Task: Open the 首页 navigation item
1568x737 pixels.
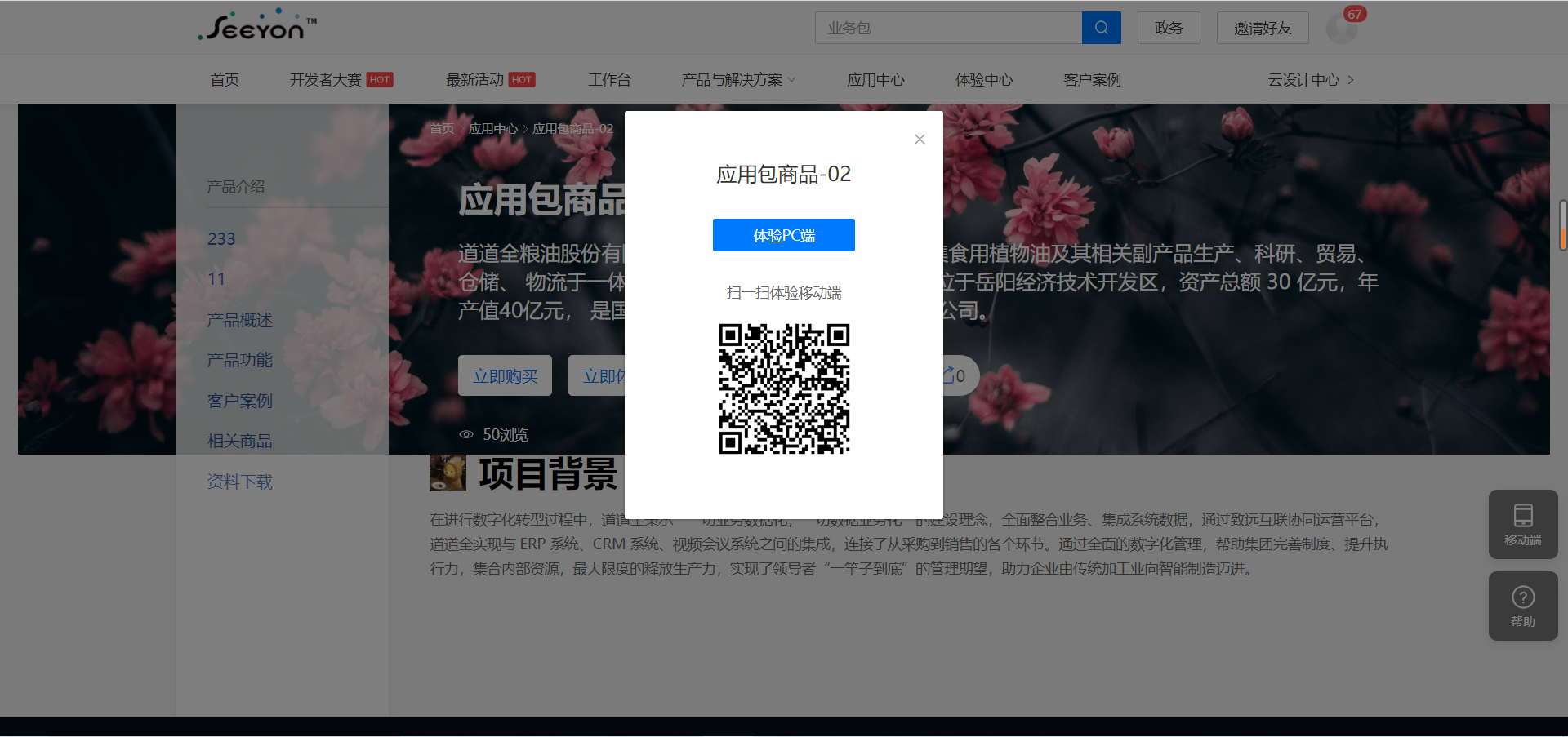Action: [x=225, y=79]
